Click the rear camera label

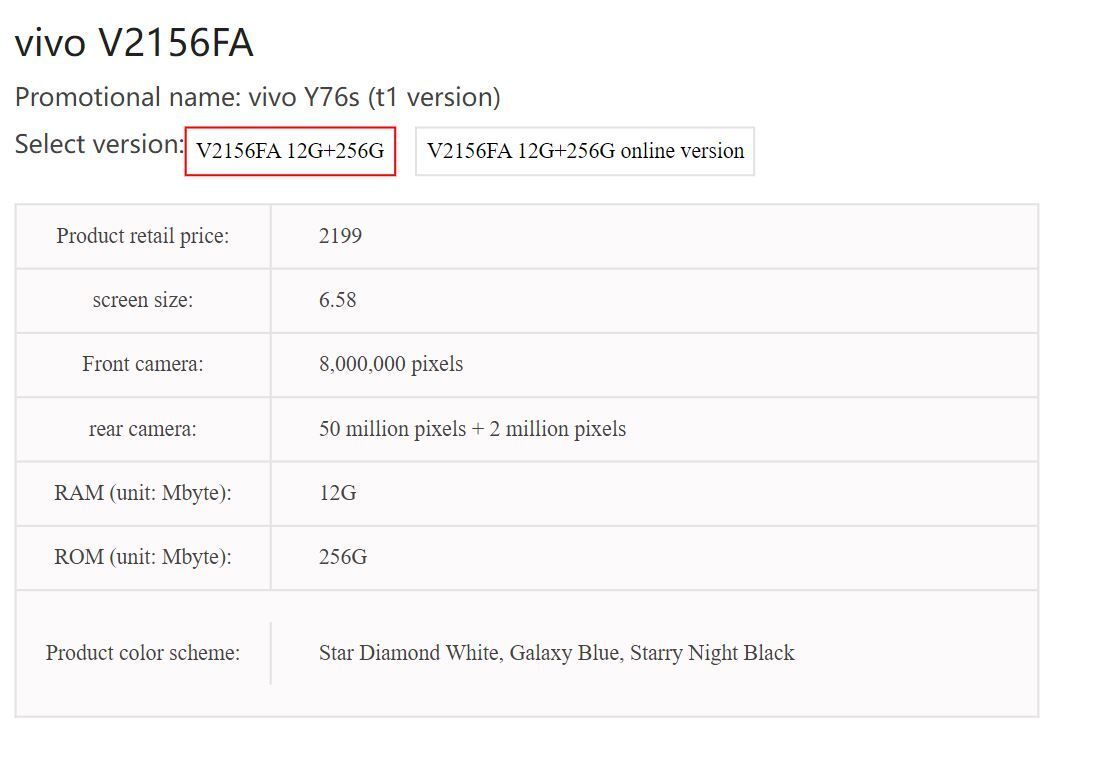click(143, 429)
